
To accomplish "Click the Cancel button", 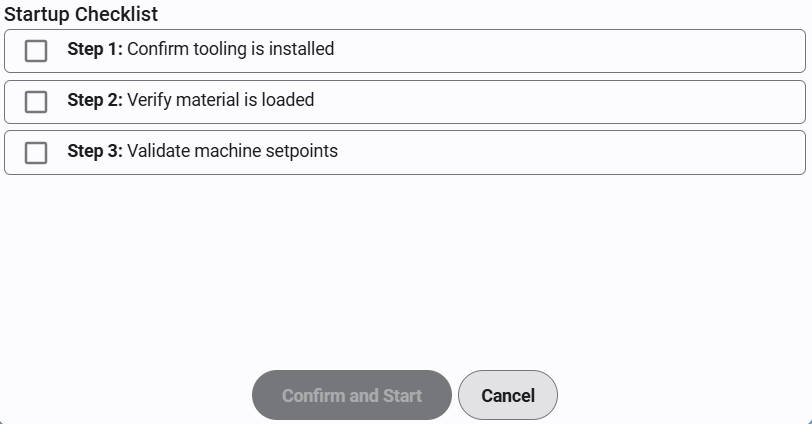I will [507, 395].
